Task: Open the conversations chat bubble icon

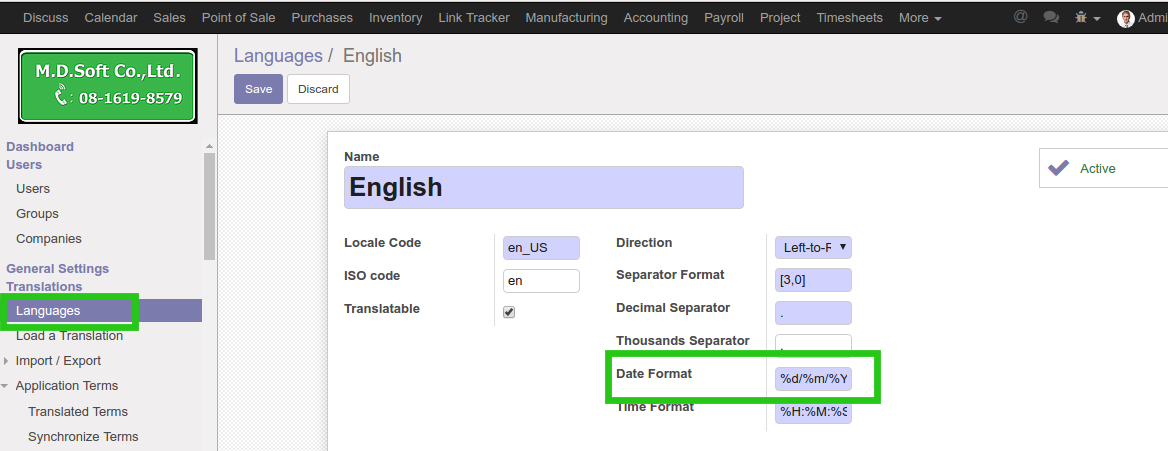Action: [x=1050, y=17]
